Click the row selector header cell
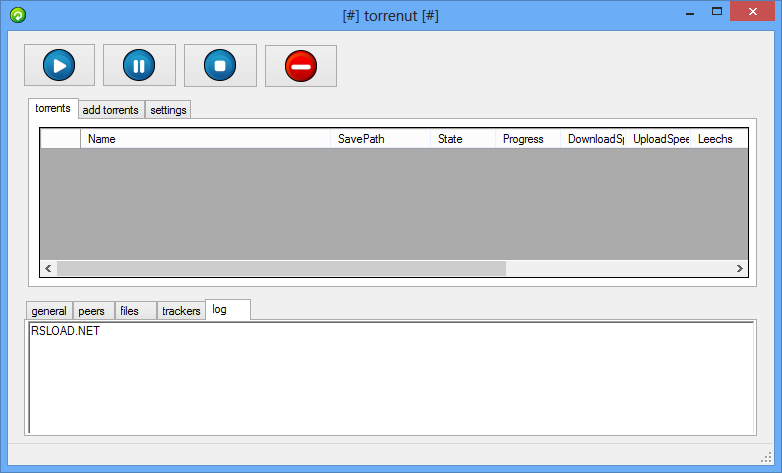Image resolution: width=782 pixels, height=473 pixels. (x=60, y=139)
